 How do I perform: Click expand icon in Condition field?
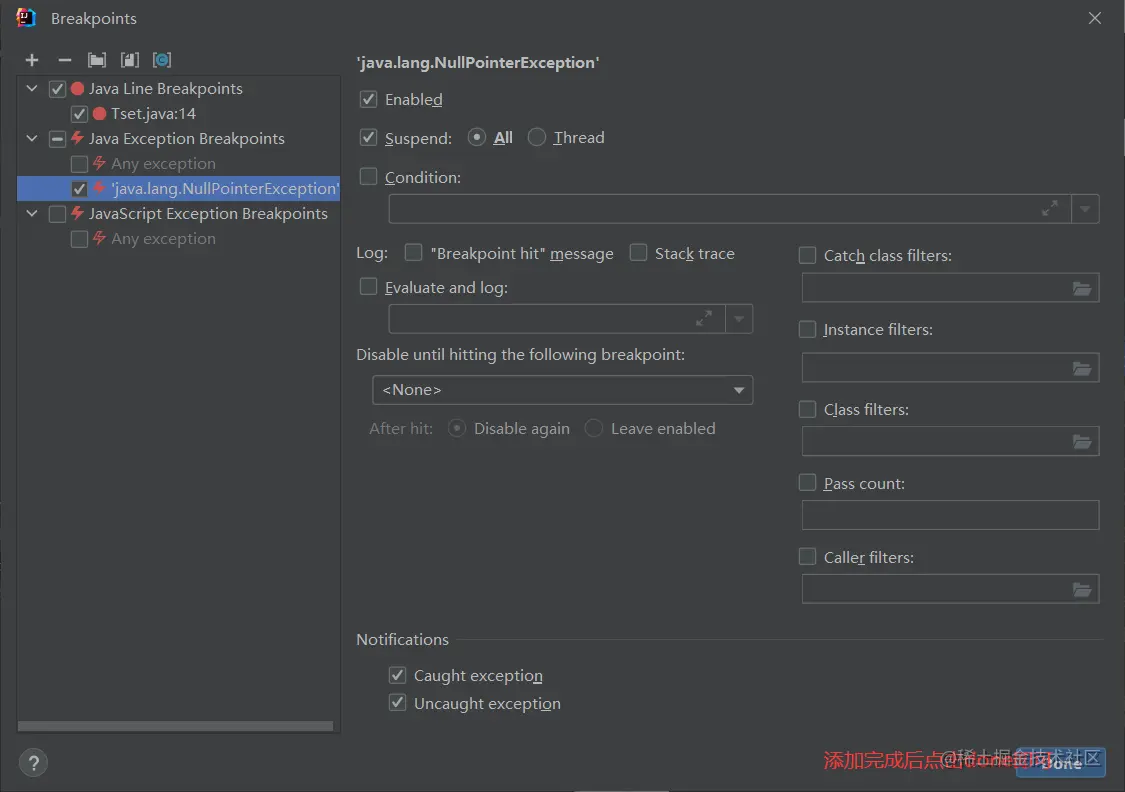[x=1050, y=209]
